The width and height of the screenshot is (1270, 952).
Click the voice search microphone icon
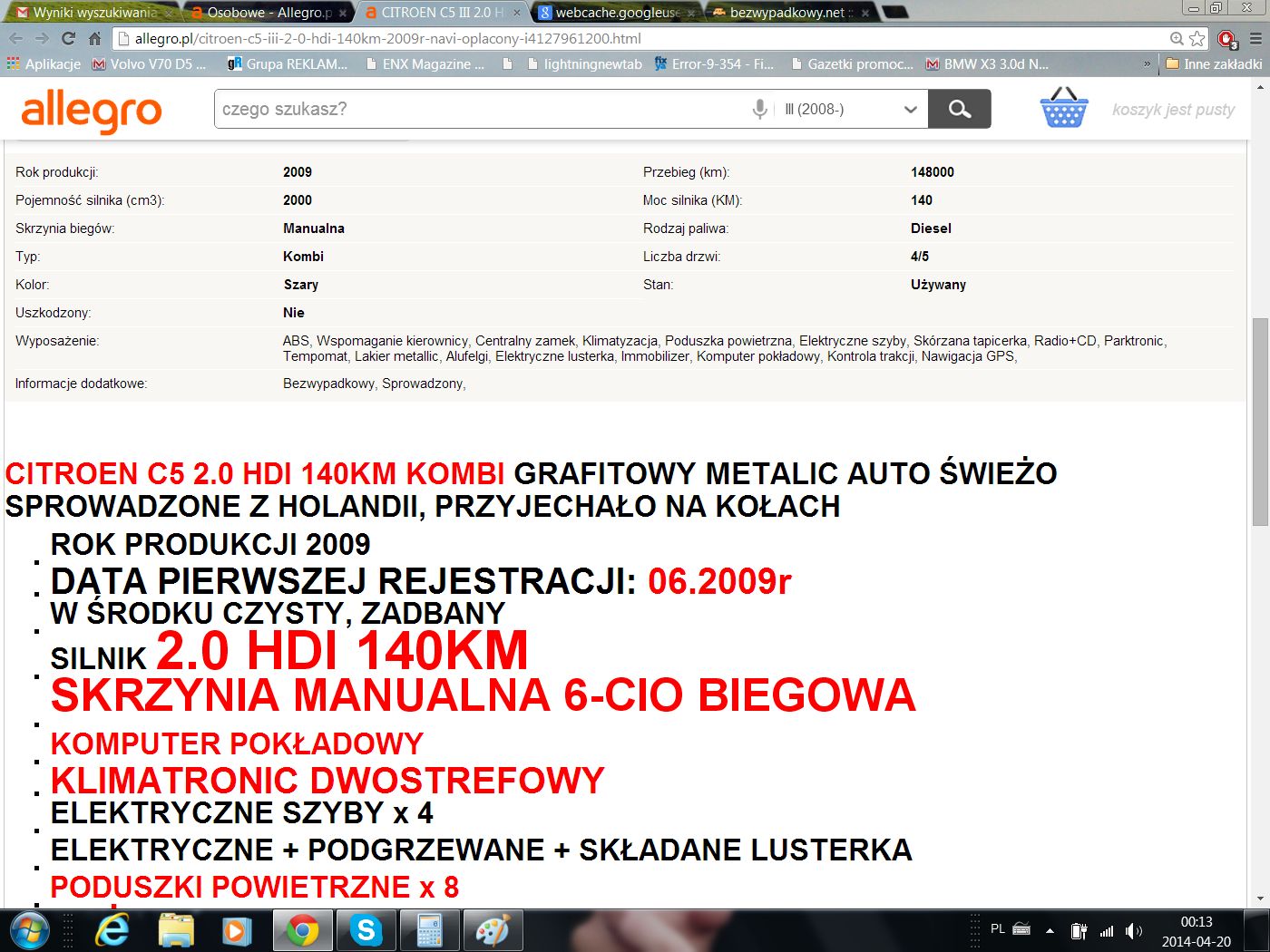760,109
